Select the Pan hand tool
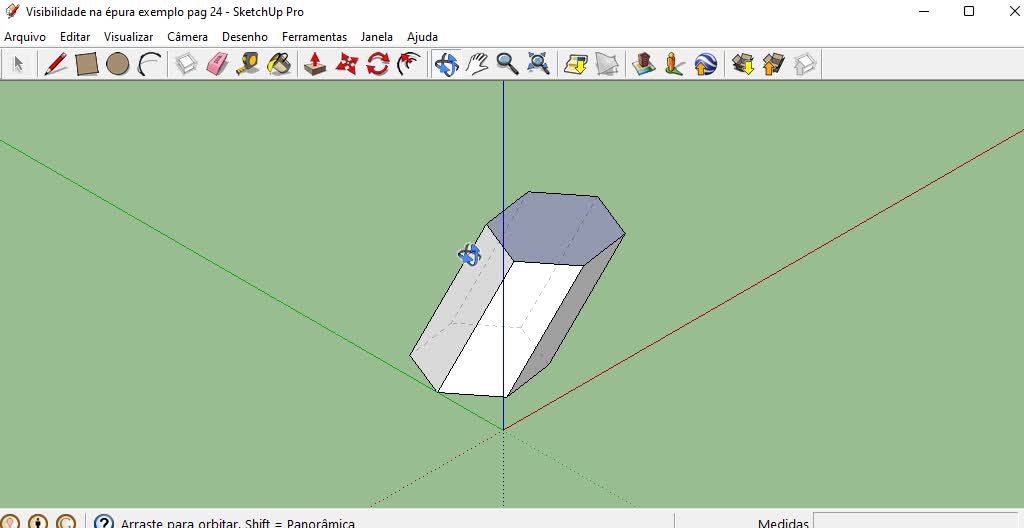Screen dimensions: 1024x528 [x=477, y=64]
